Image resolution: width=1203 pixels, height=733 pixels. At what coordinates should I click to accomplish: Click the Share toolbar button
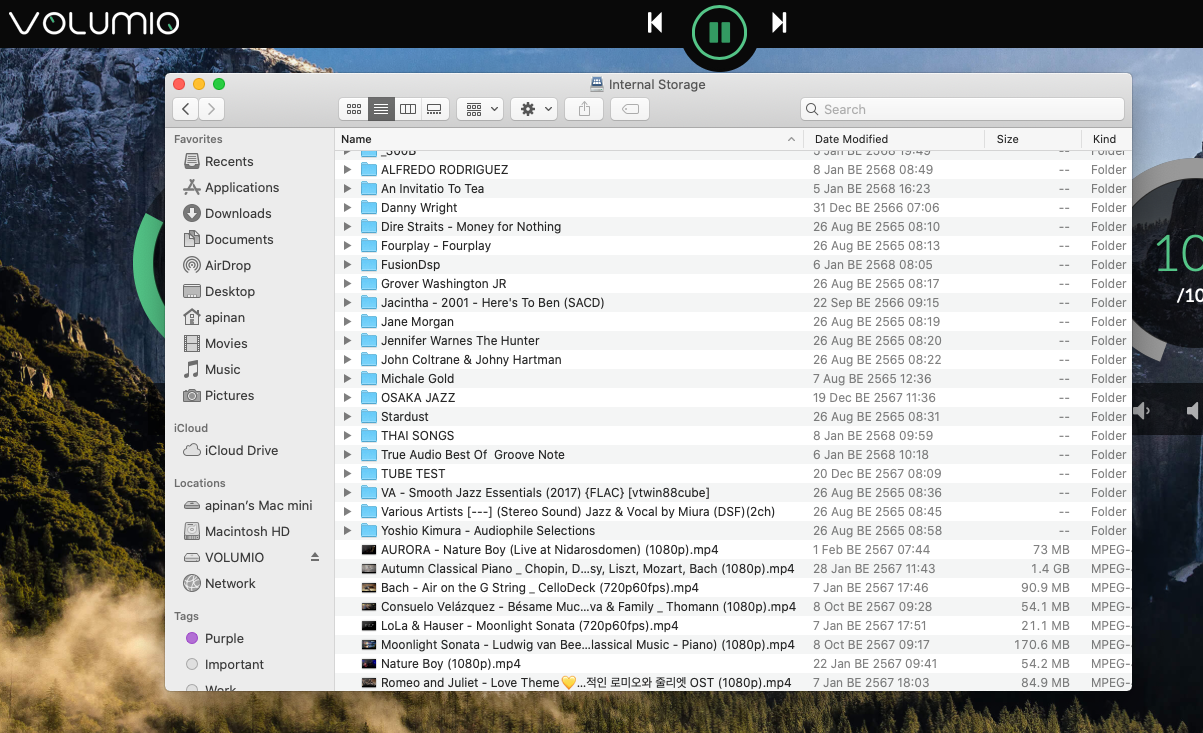[584, 109]
